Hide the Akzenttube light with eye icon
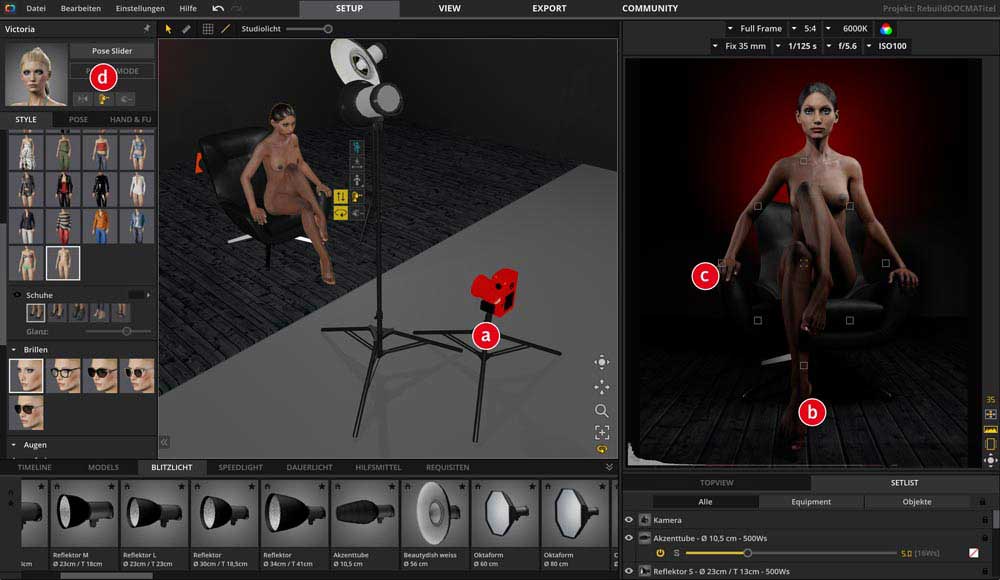1000x580 pixels. click(629, 538)
